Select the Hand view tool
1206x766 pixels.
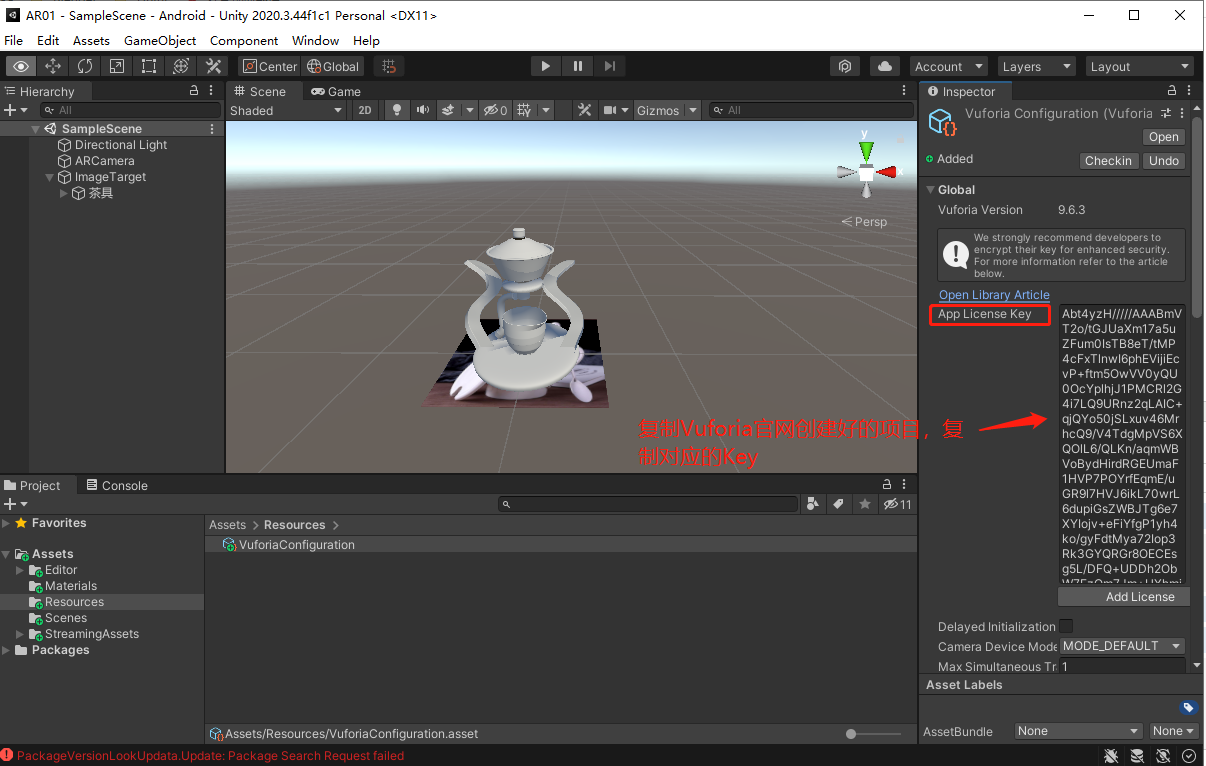[x=21, y=66]
